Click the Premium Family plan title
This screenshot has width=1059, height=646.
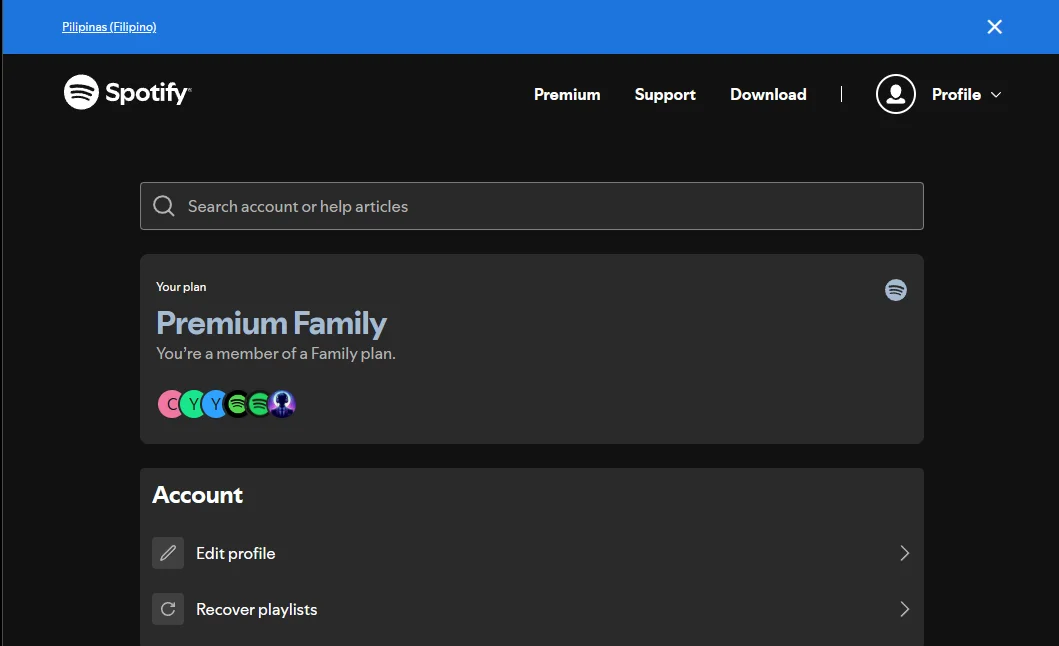272,323
